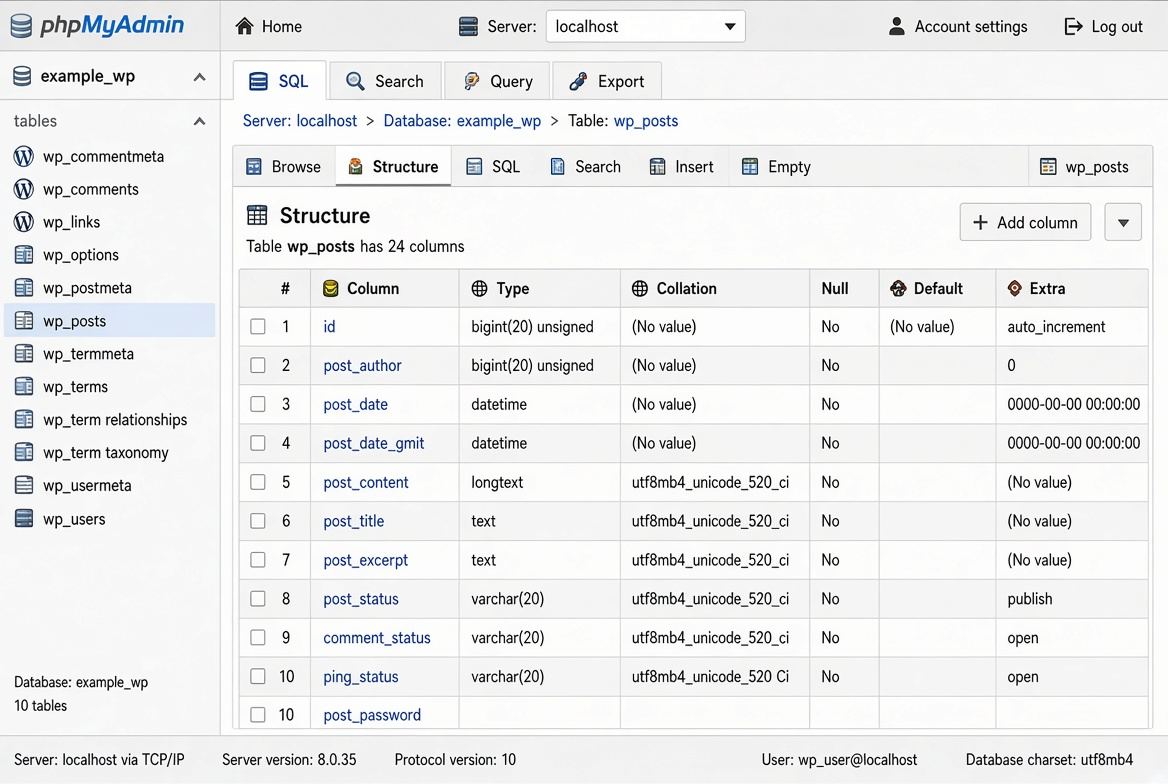Viewport: 1168px width, 784px height.
Task: Click the 'Protocol version: 10' status text
Action: click(x=455, y=759)
